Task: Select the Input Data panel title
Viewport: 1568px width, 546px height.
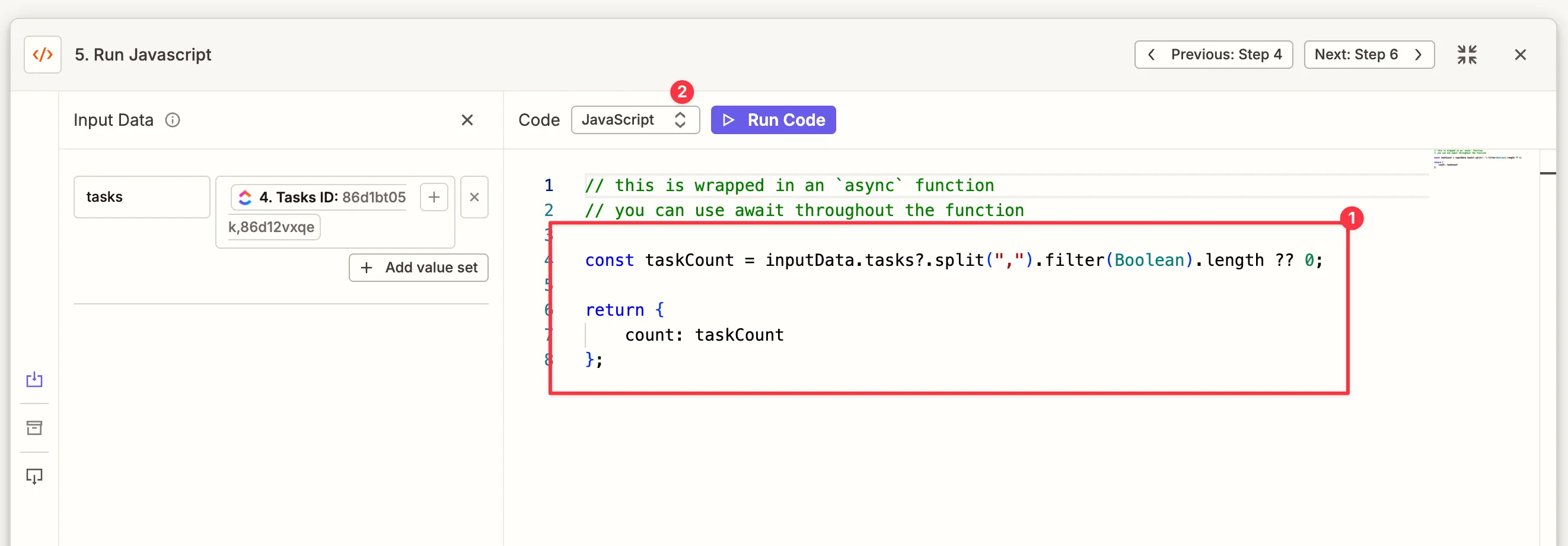Action: (113, 119)
